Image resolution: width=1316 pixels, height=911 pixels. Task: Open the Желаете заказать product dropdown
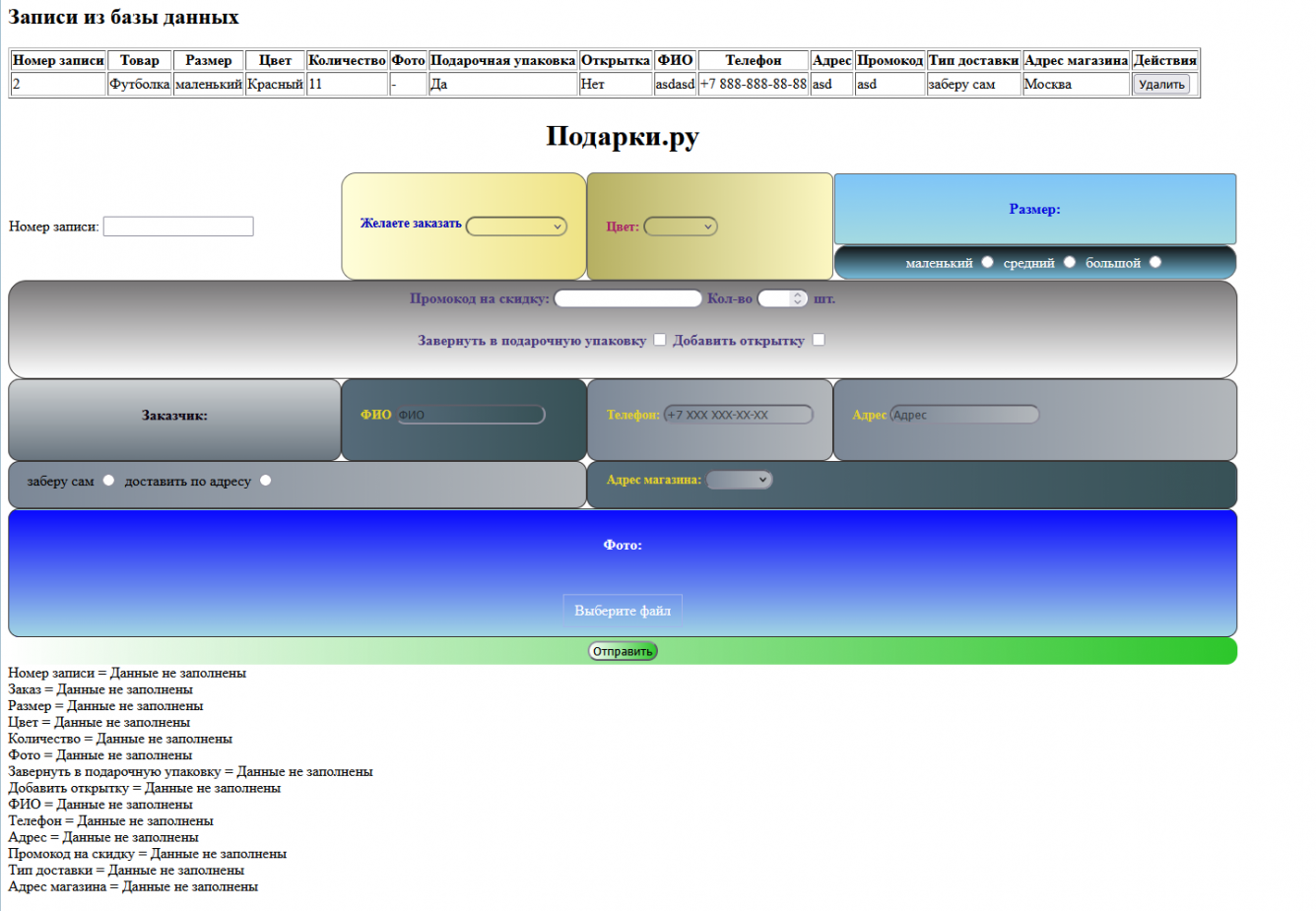point(516,227)
